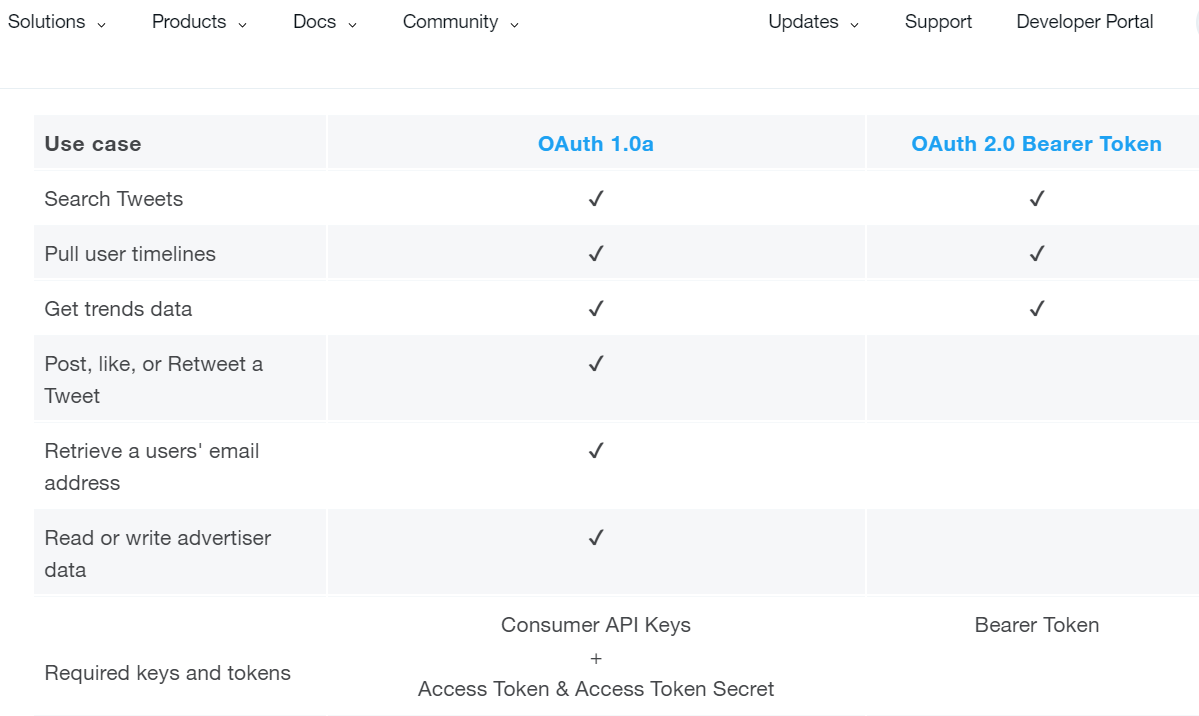This screenshot has width=1199, height=716.
Task: Open the Developer Portal
Action: 1085,22
